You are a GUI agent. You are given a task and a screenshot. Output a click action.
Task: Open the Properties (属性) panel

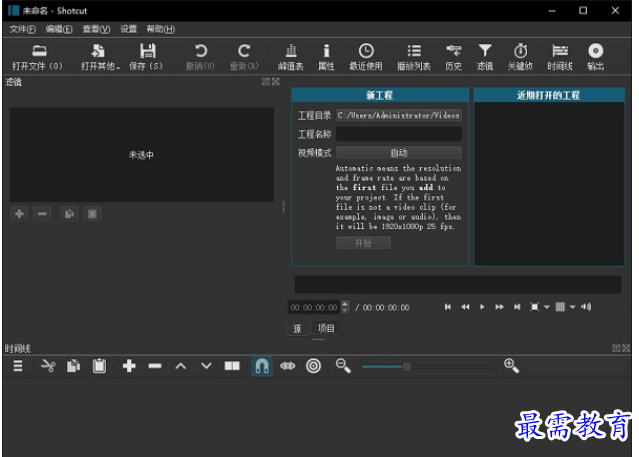[326, 56]
